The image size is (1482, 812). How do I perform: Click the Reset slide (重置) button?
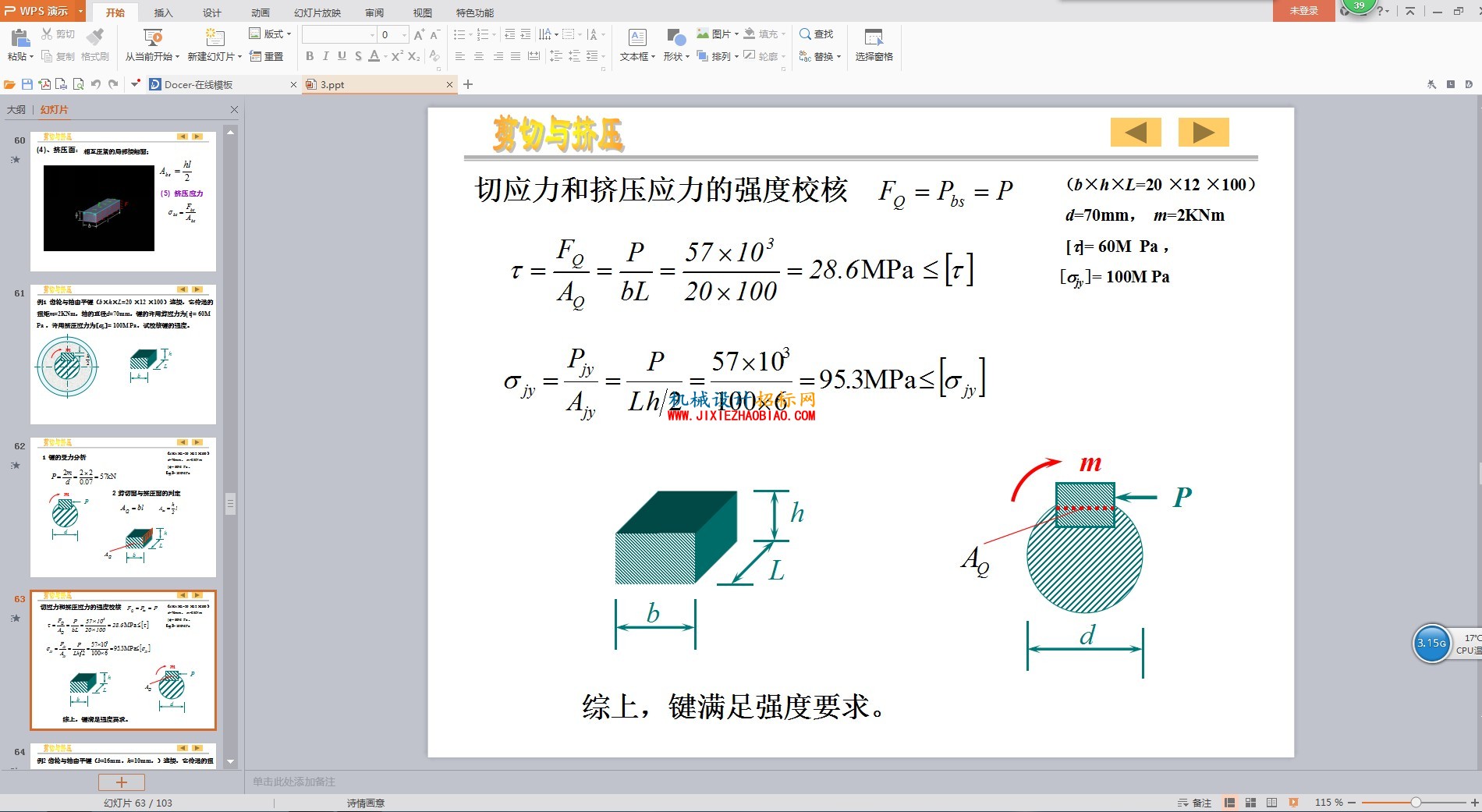click(267, 56)
